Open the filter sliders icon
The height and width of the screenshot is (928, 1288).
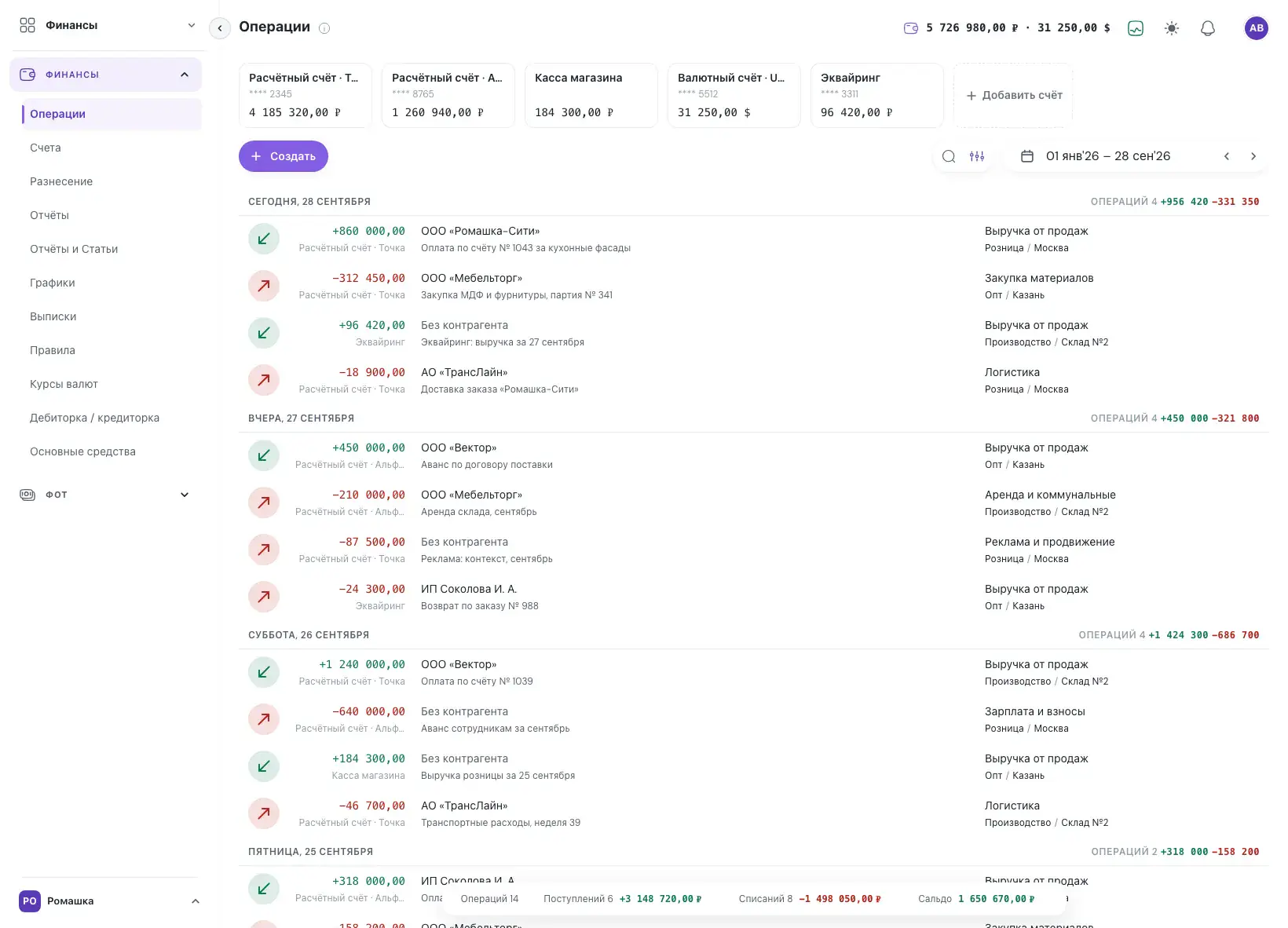point(977,156)
